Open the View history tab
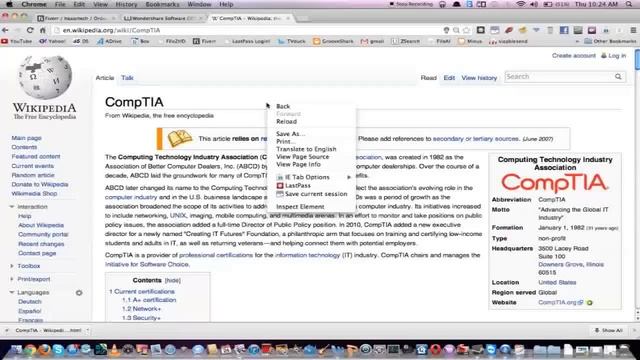This screenshot has height=360, width=640. click(x=479, y=78)
